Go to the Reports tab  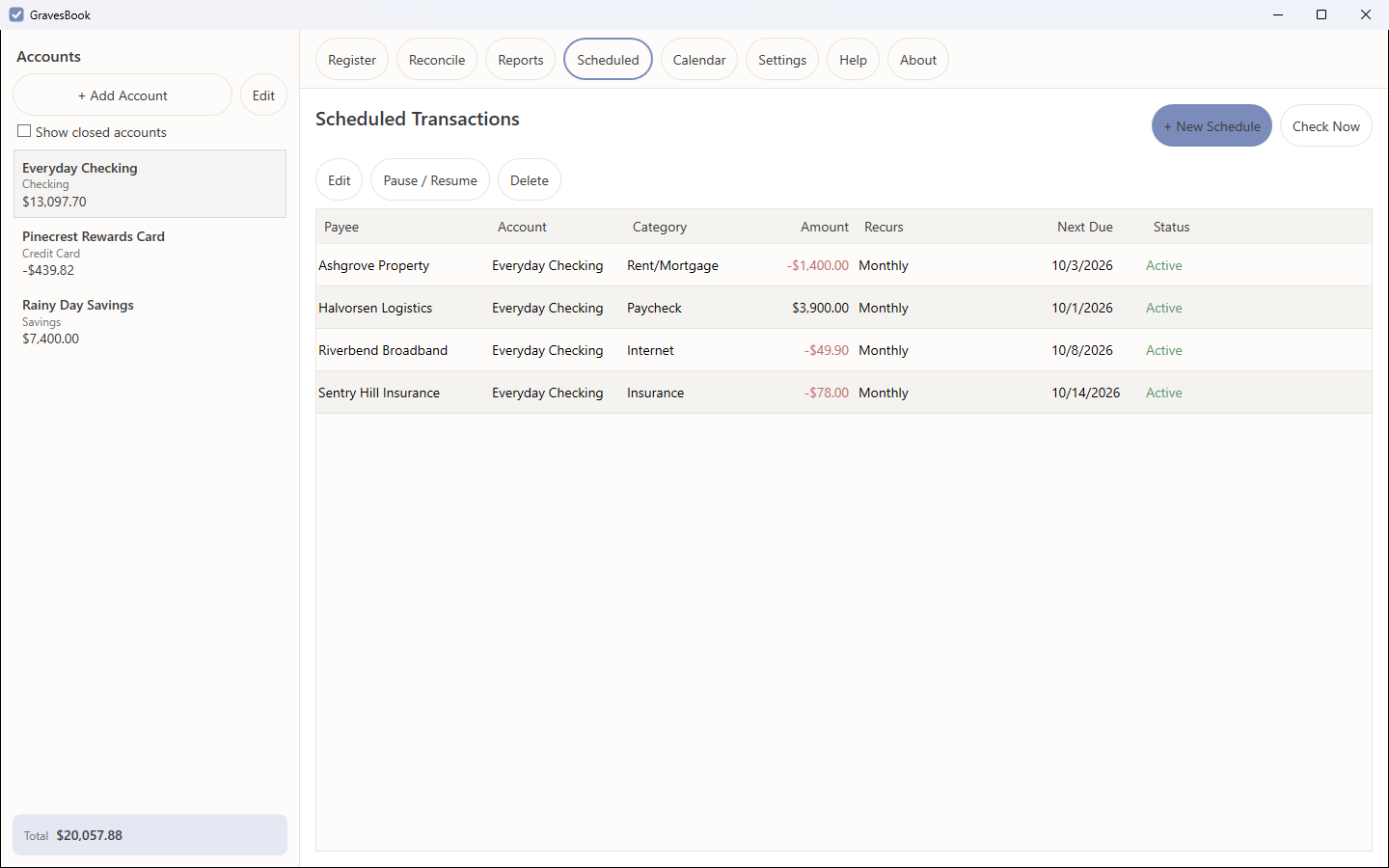pyautogui.click(x=521, y=60)
